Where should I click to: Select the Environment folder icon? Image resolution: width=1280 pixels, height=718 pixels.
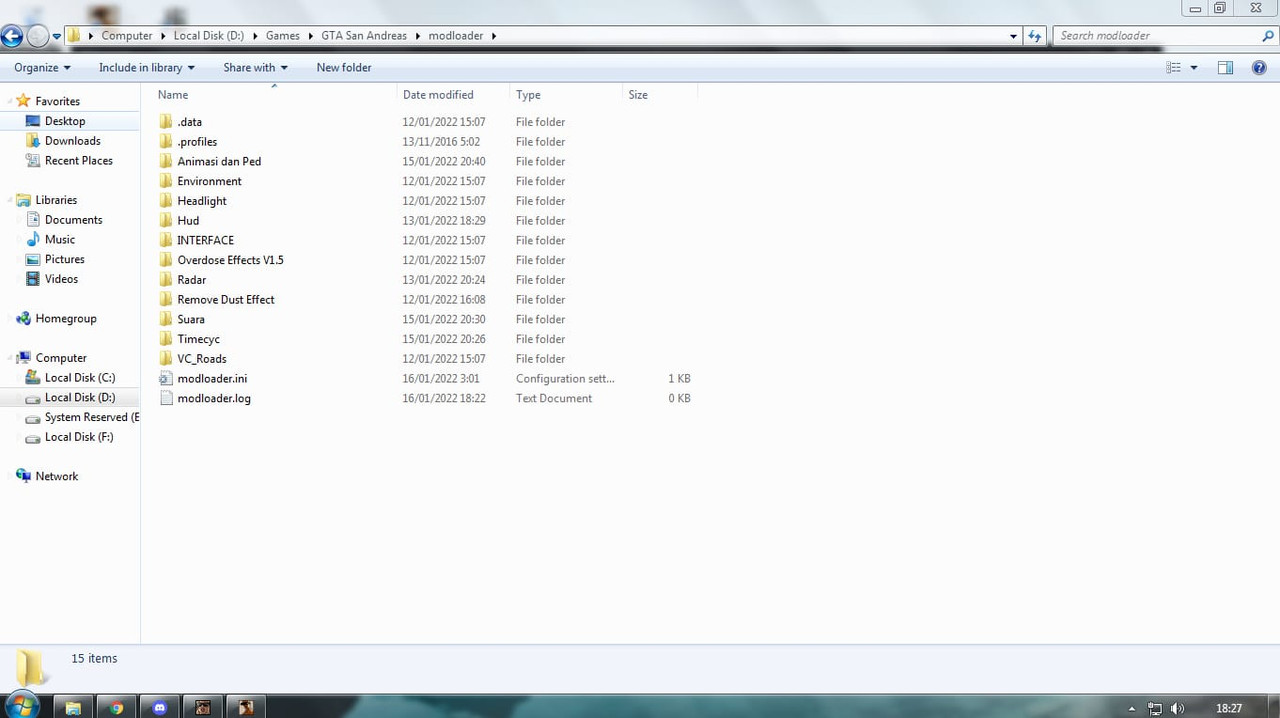pyautogui.click(x=166, y=181)
